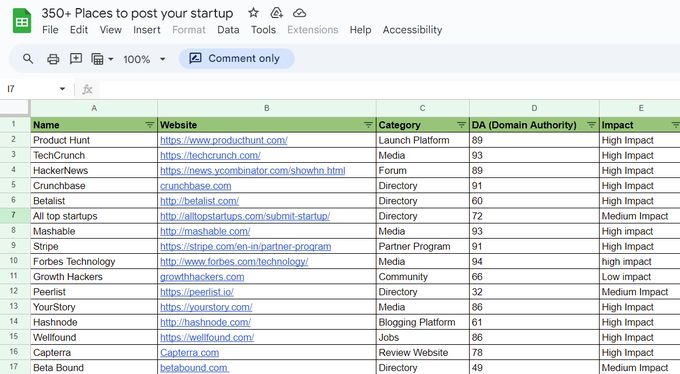Click the add comment icon in the toolbar
This screenshot has width=680, height=374.
[x=76, y=59]
